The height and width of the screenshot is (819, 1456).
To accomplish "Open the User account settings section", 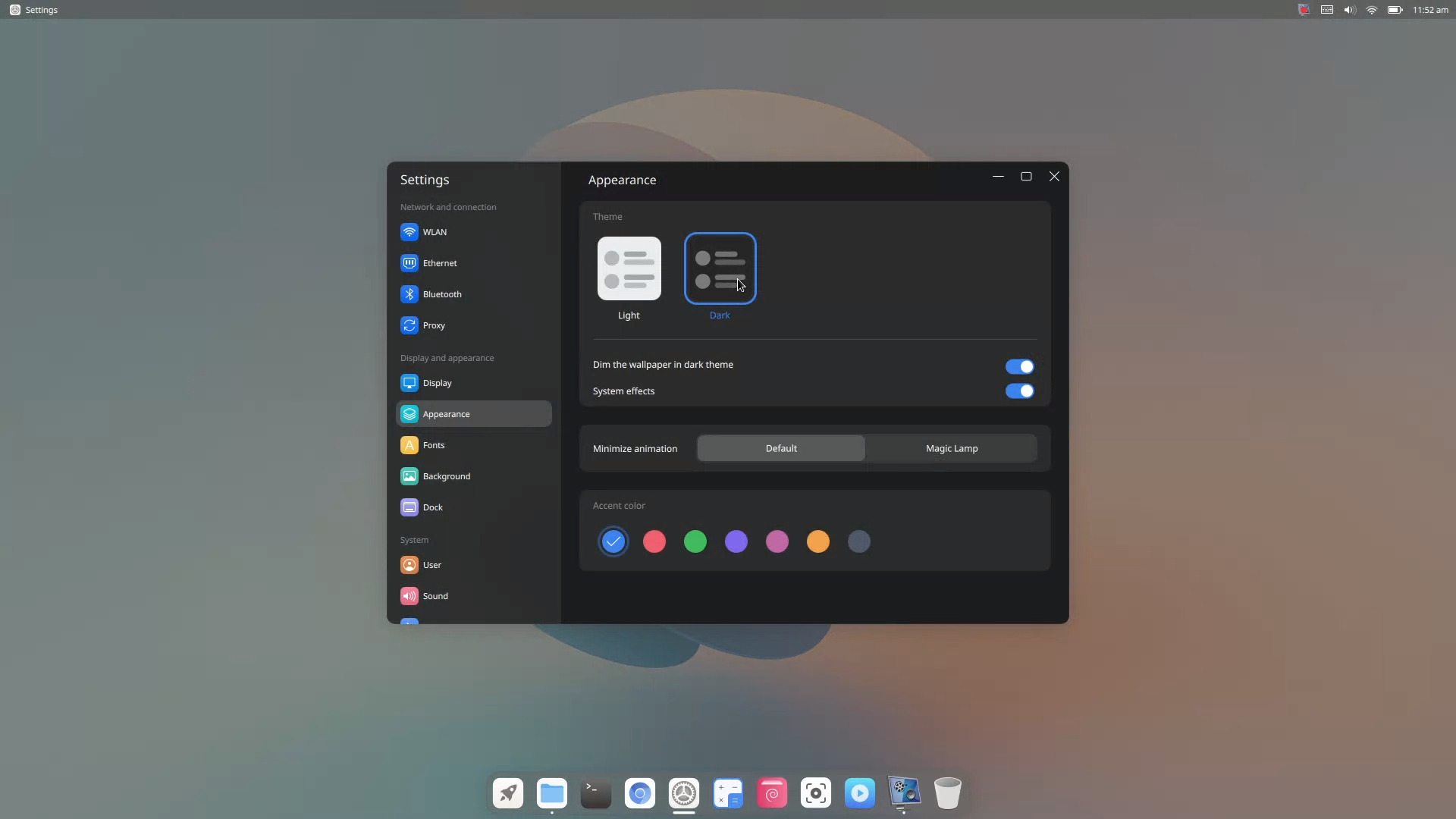I will point(430,565).
